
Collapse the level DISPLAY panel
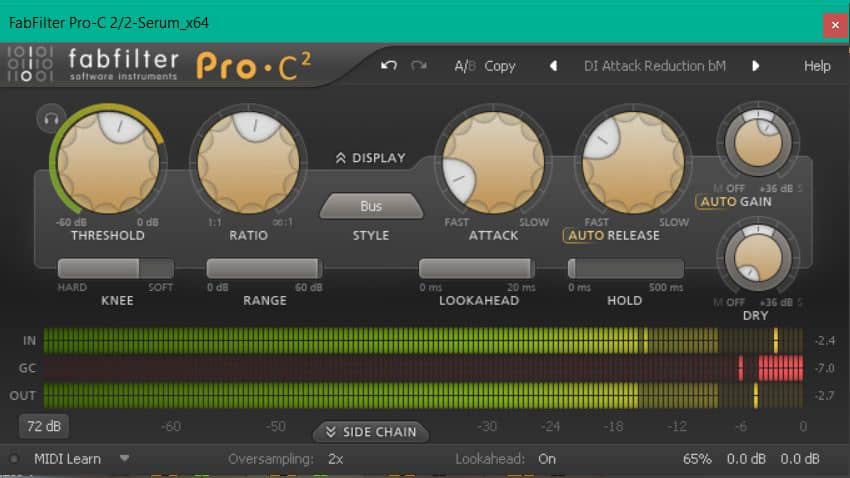coord(371,158)
